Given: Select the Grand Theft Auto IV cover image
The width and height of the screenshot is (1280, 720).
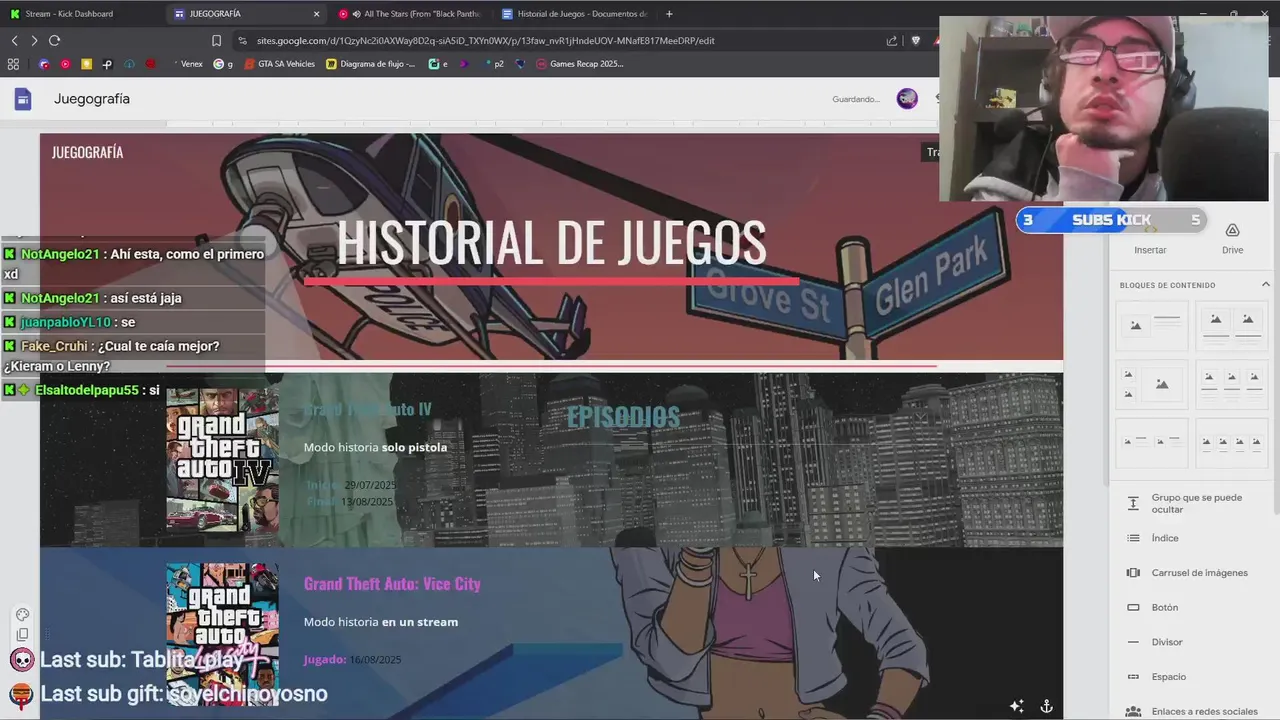Looking at the screenshot, I should (222, 460).
